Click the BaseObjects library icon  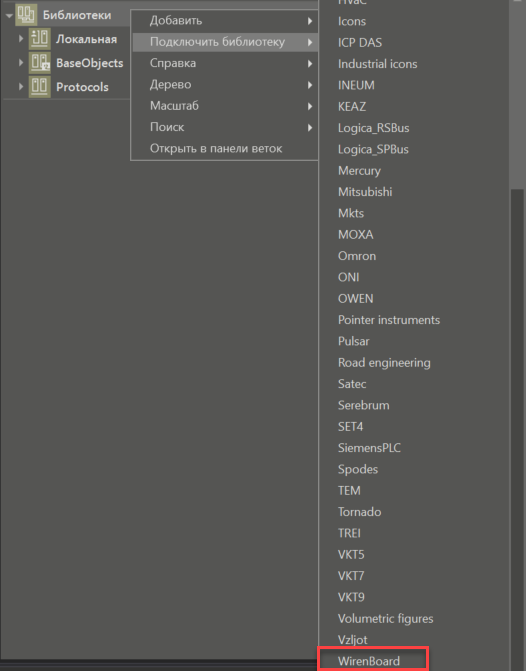coord(40,62)
